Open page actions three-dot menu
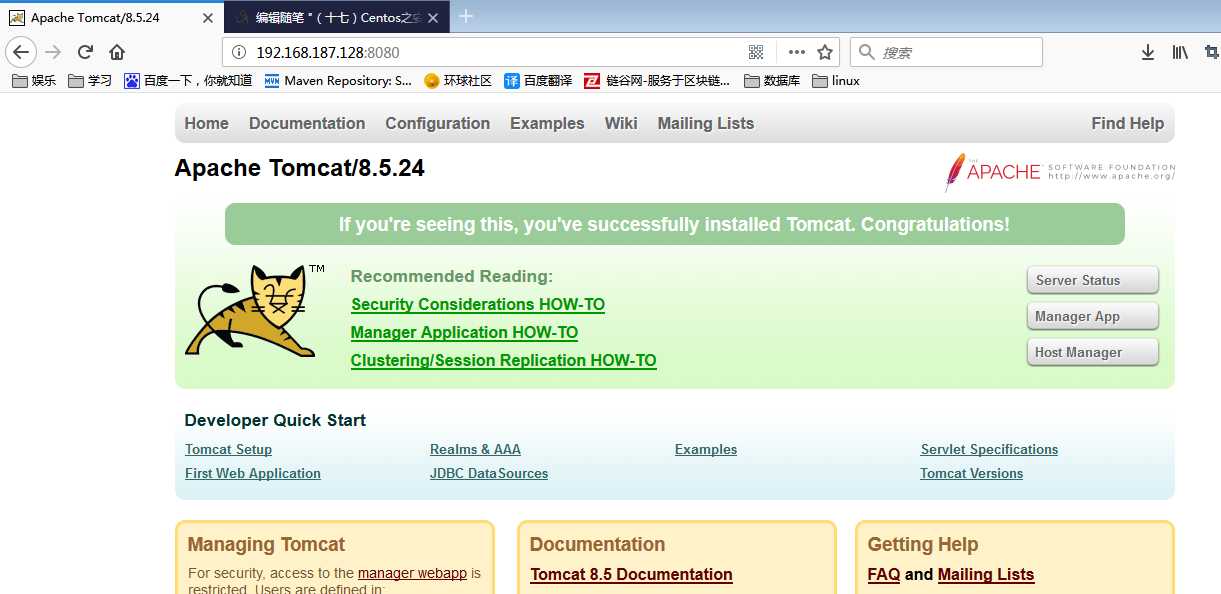This screenshot has width=1221, height=594. click(796, 52)
